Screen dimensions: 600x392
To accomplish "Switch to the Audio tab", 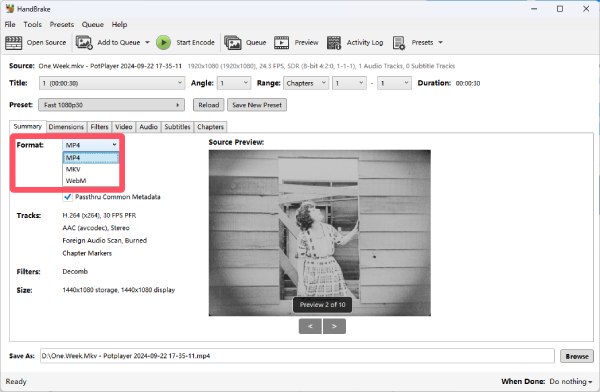I will [x=148, y=127].
